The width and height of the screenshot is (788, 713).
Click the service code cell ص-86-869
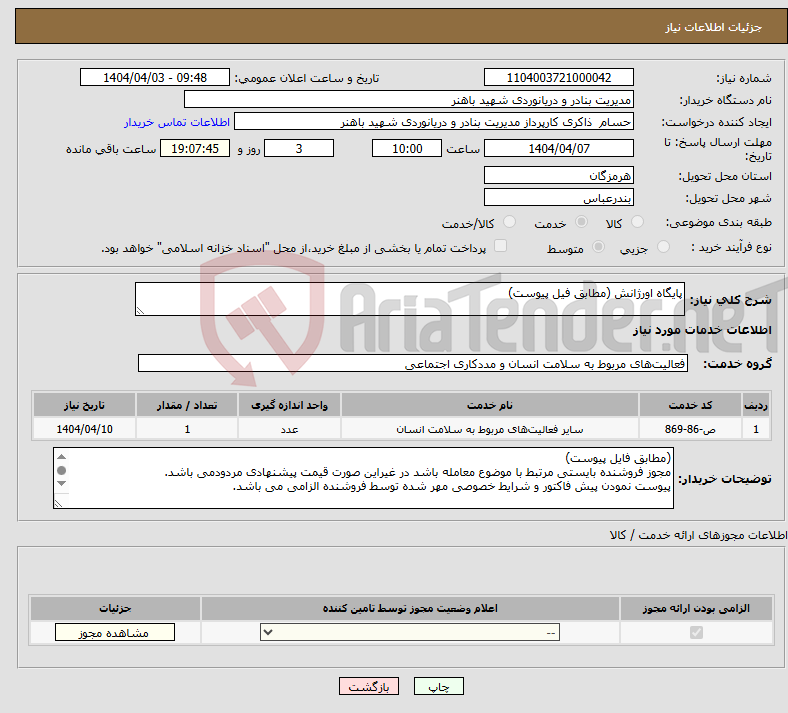pyautogui.click(x=691, y=429)
